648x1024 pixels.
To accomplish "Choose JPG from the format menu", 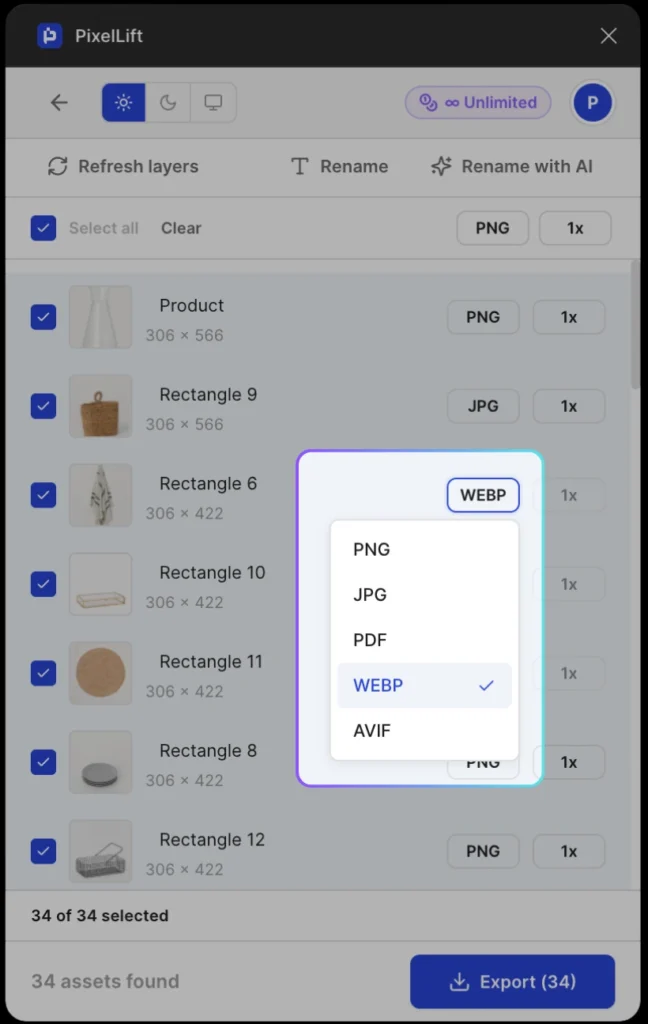I will click(425, 594).
